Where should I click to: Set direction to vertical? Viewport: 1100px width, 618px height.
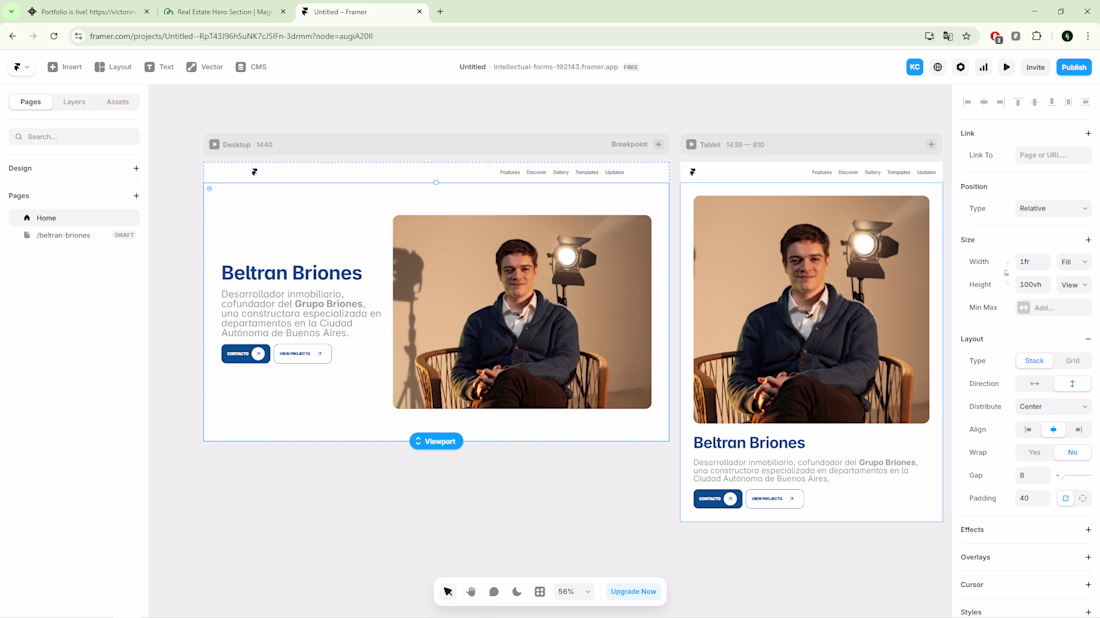[x=1072, y=384]
